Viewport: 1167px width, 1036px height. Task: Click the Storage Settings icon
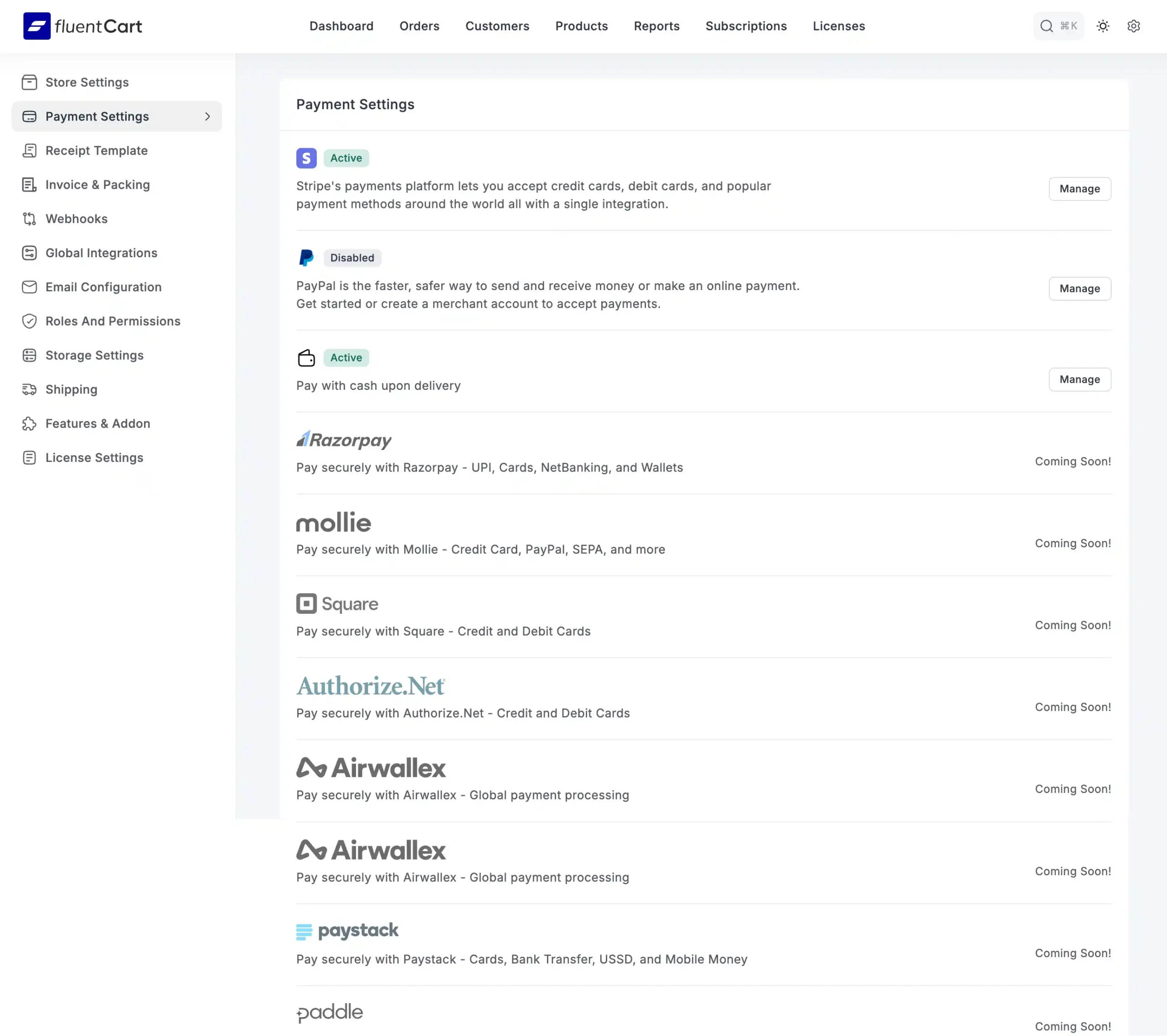(29, 355)
